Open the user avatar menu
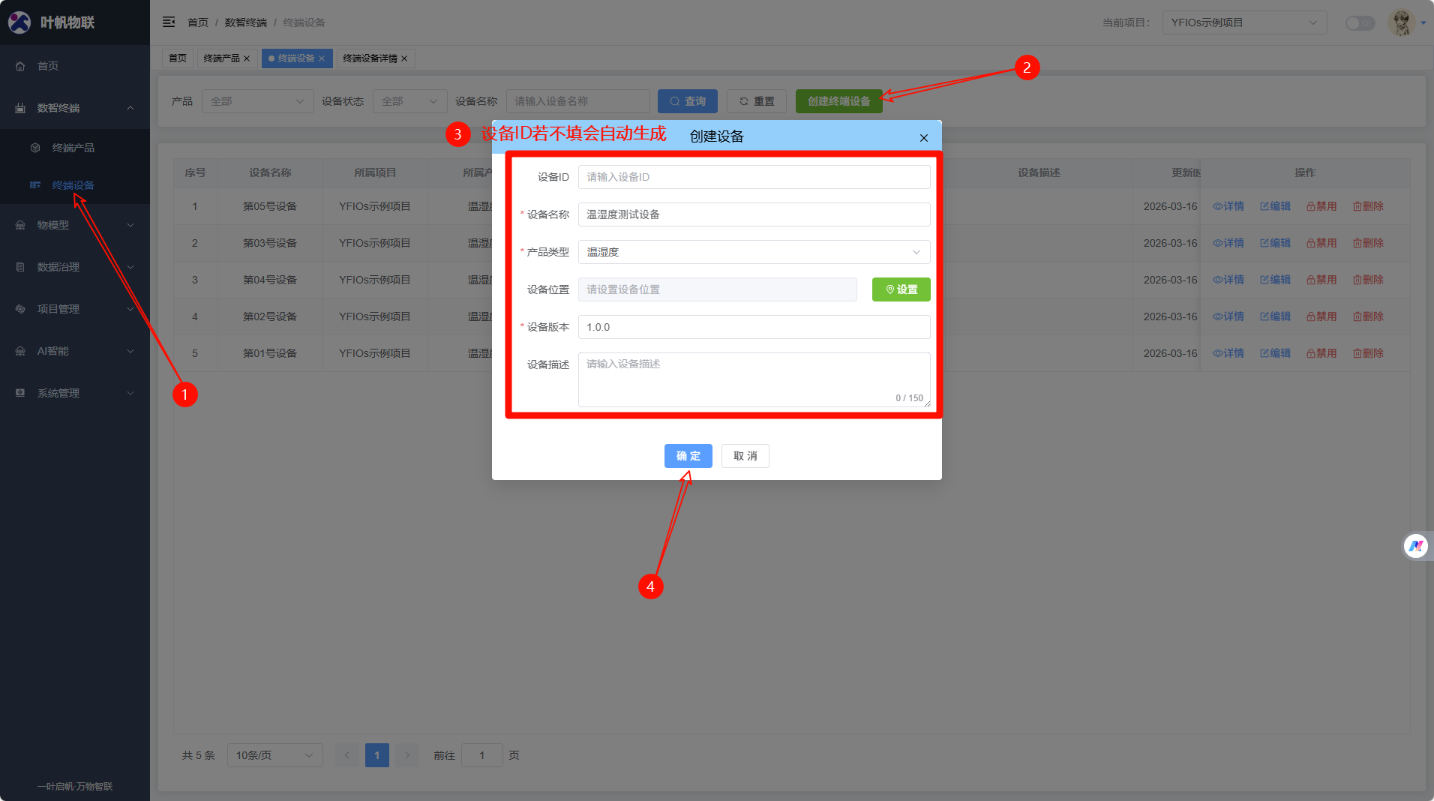Screen dimensions: 1434x801 [x=1403, y=22]
